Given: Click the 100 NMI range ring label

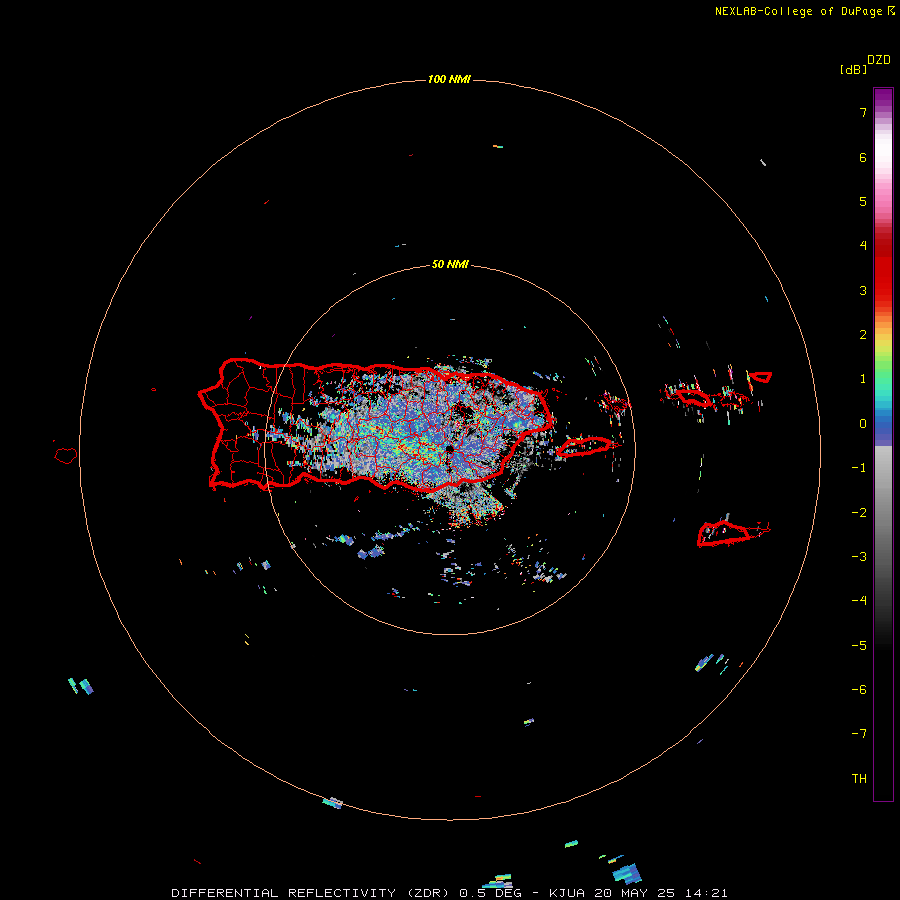Looking at the screenshot, I should coord(449,79).
